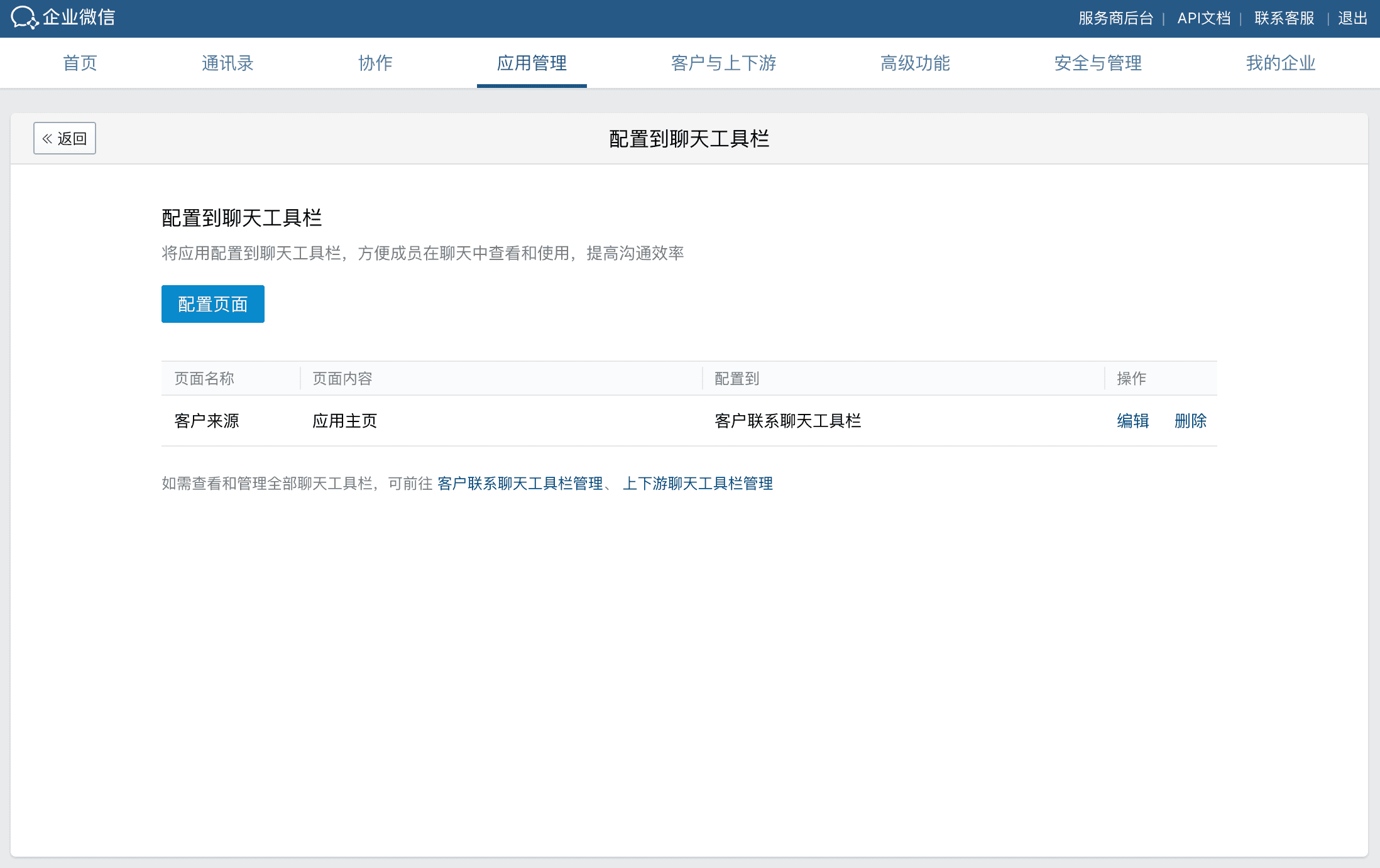Click the 企业微信 logo icon

(25, 18)
